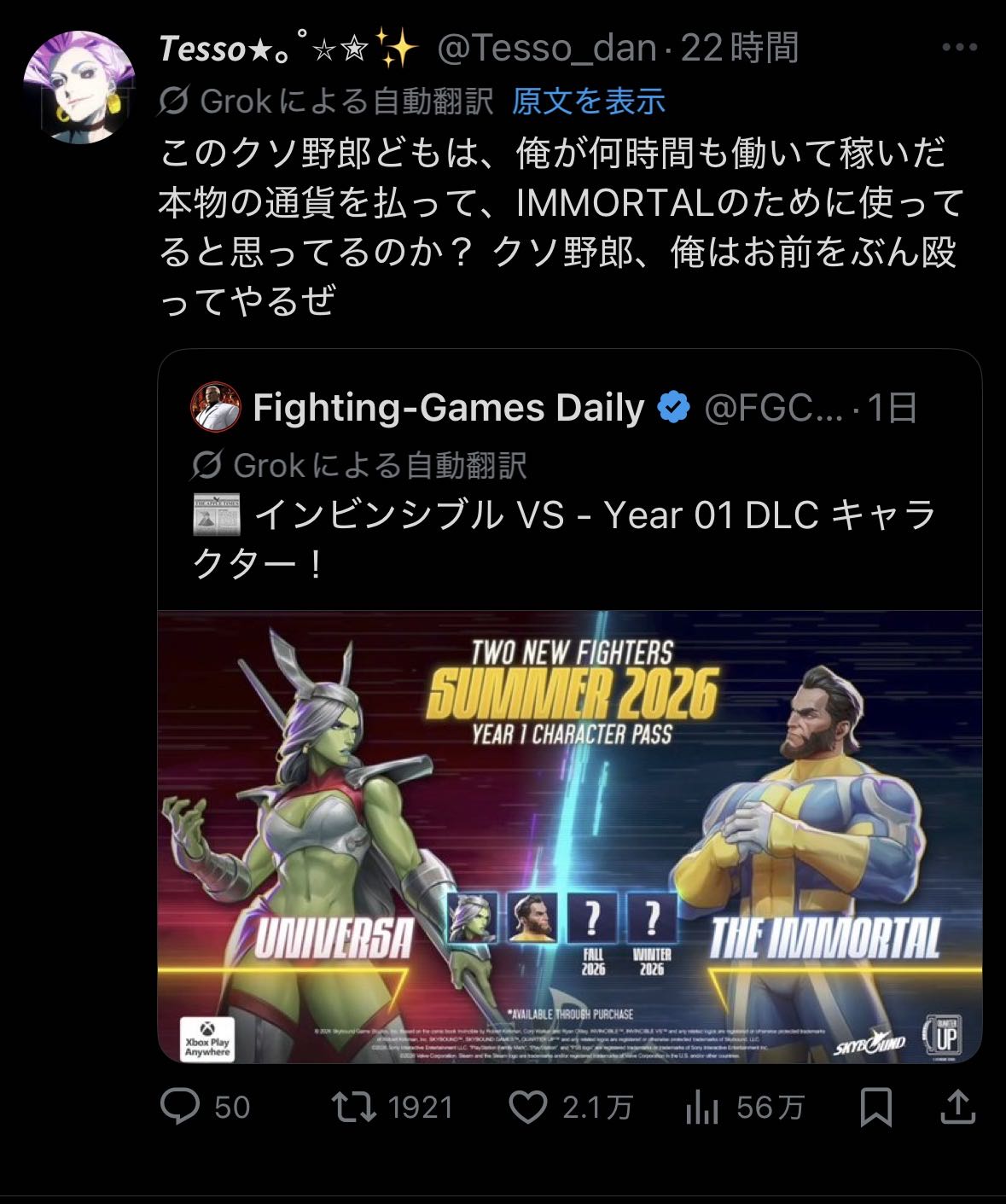Tap the repost arrows icon
The height and width of the screenshot is (1204, 1006).
pos(354,1107)
